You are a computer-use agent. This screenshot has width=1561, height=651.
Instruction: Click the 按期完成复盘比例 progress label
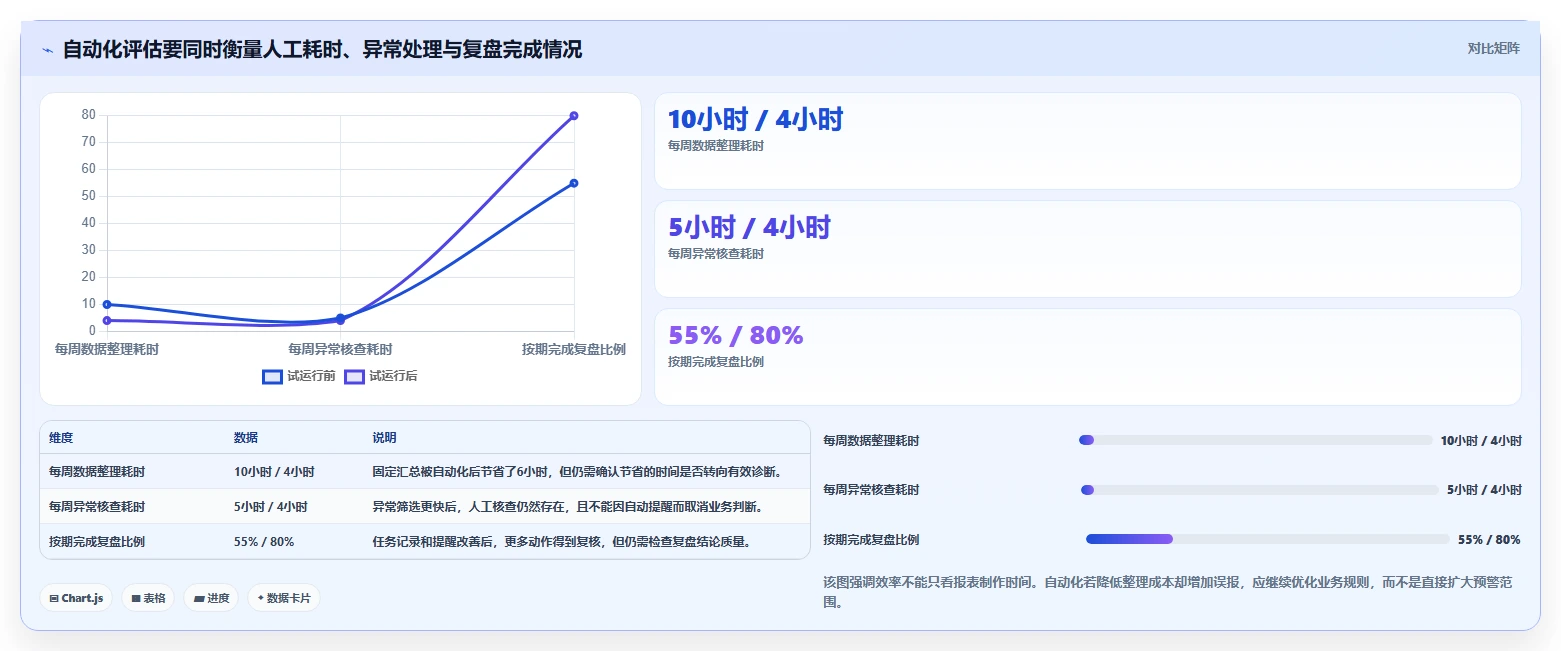click(x=871, y=540)
